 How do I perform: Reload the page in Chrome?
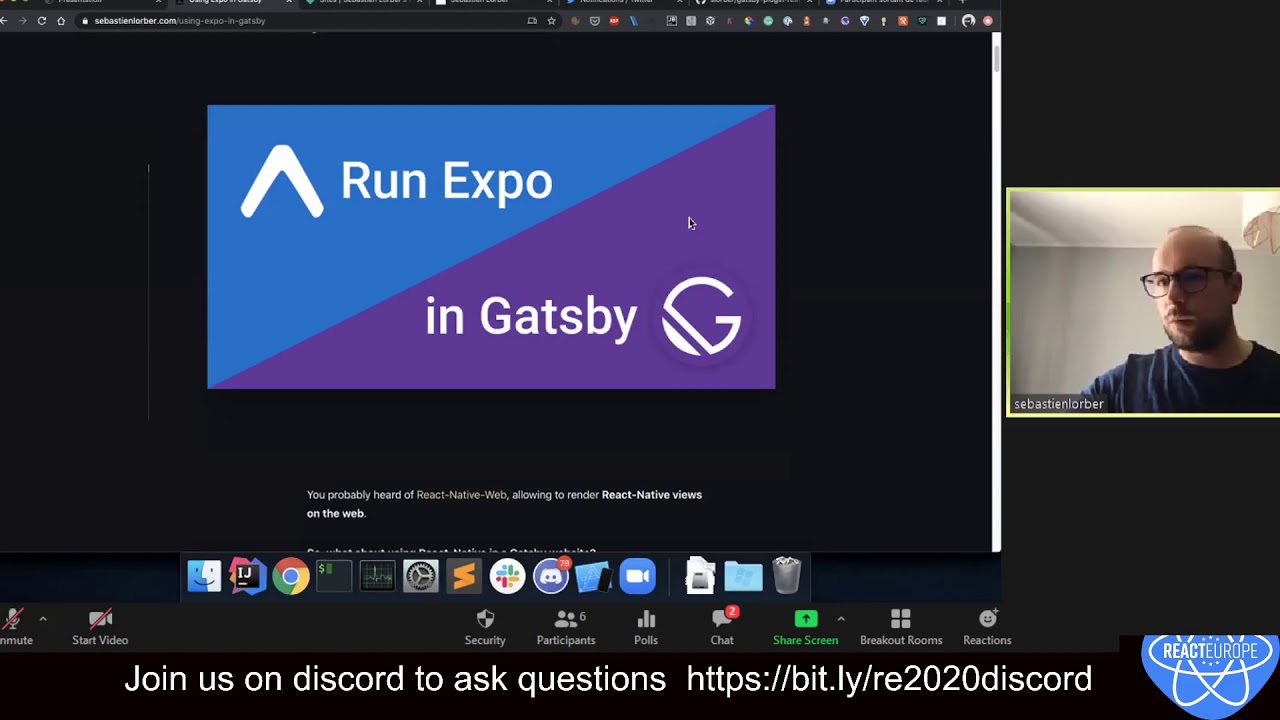pos(42,21)
